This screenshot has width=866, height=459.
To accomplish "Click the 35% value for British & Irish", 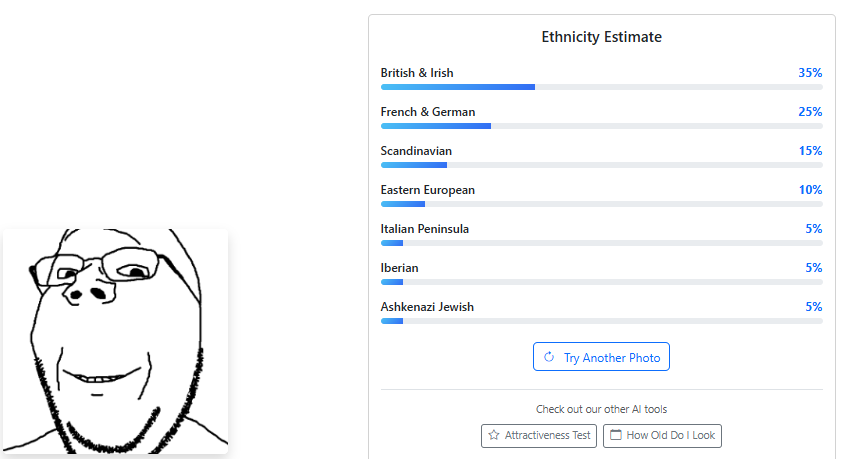I will click(x=809, y=73).
